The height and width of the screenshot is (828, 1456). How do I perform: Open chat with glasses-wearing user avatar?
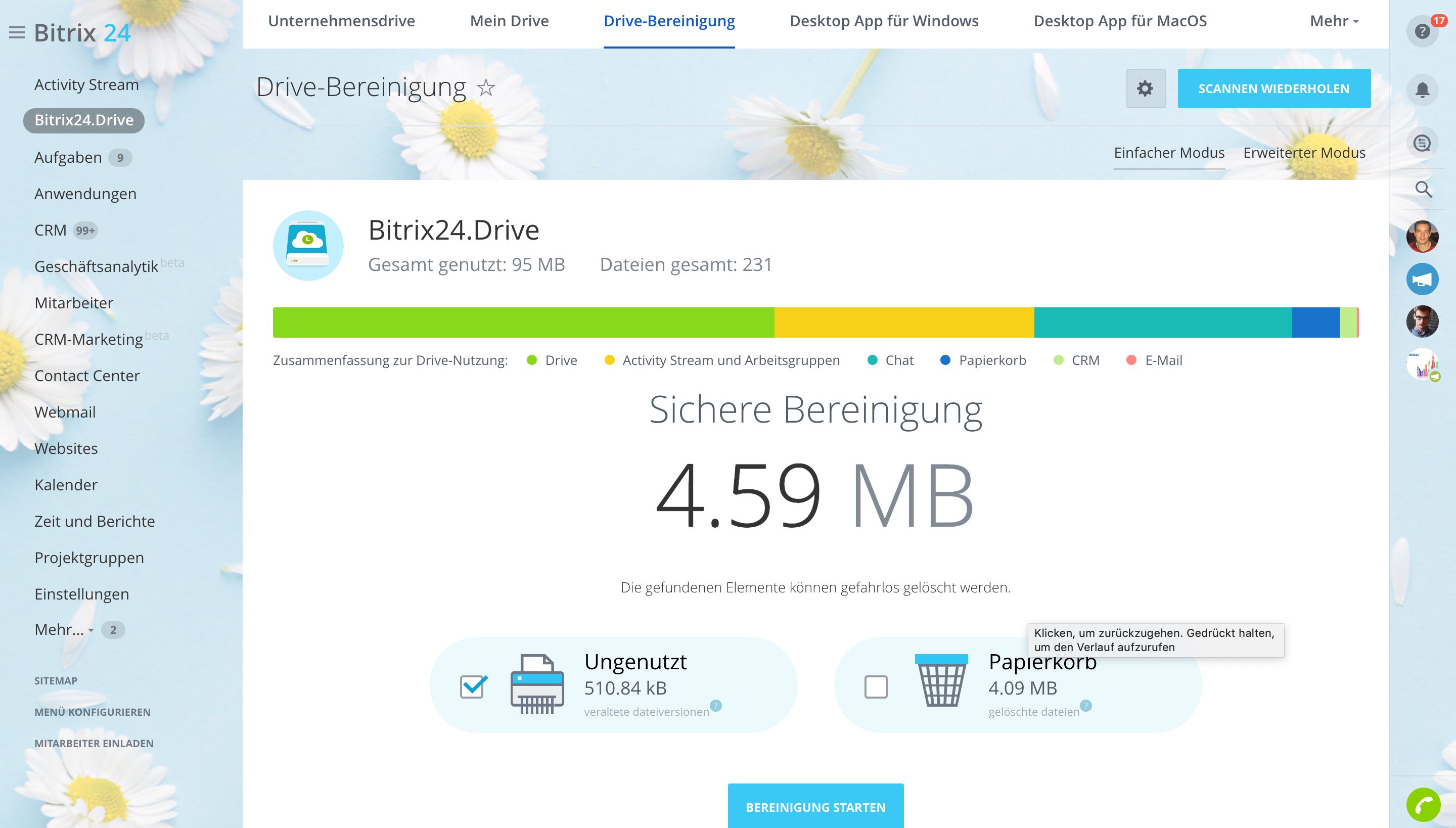[x=1422, y=321]
